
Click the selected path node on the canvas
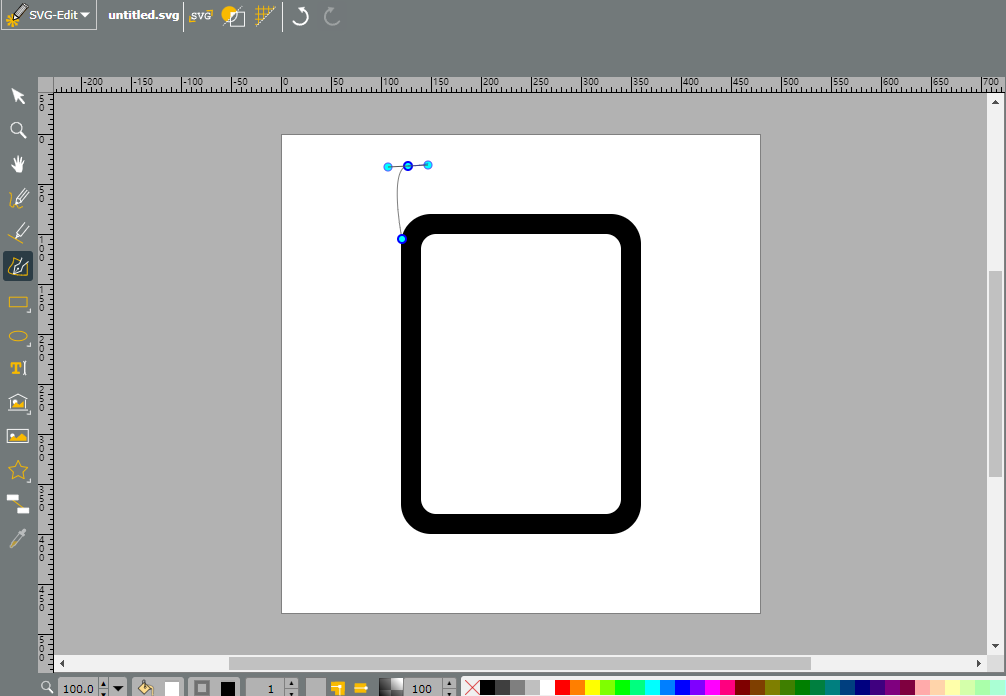[x=408, y=166]
